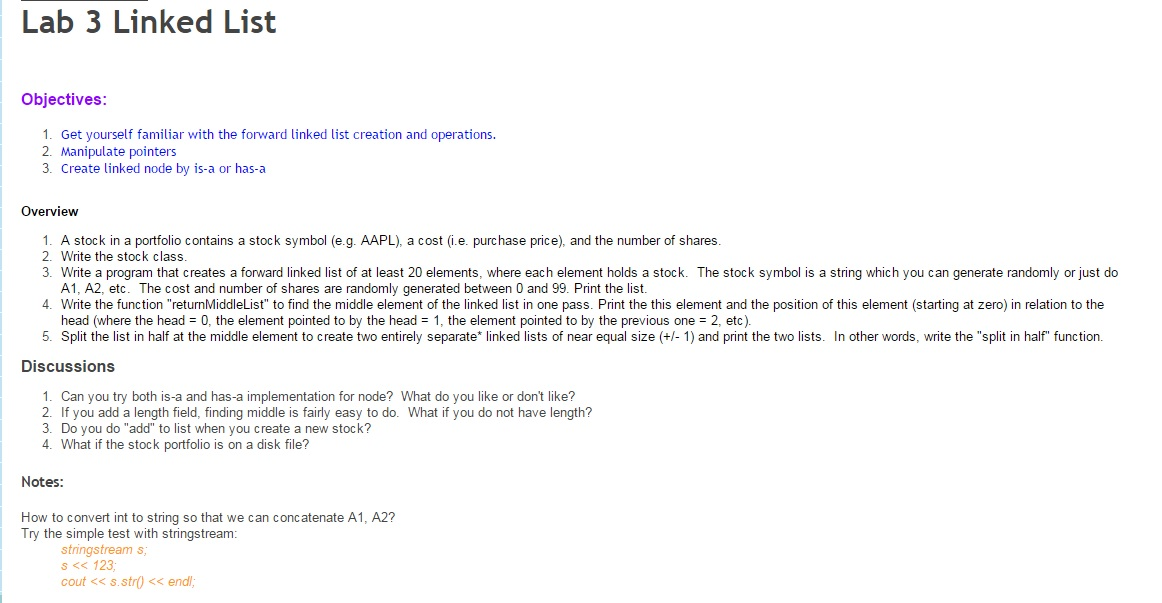Click the cout << s.str() code line
The width and height of the screenshot is (1162, 603).
coord(128,582)
